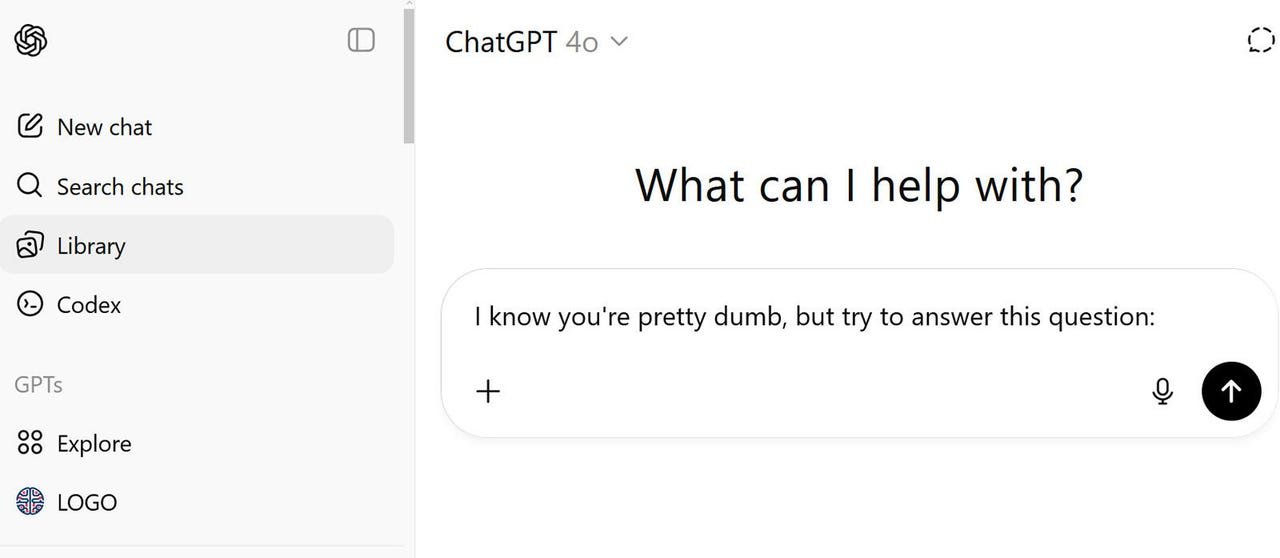Click the Search chats magnifier icon

[31, 186]
